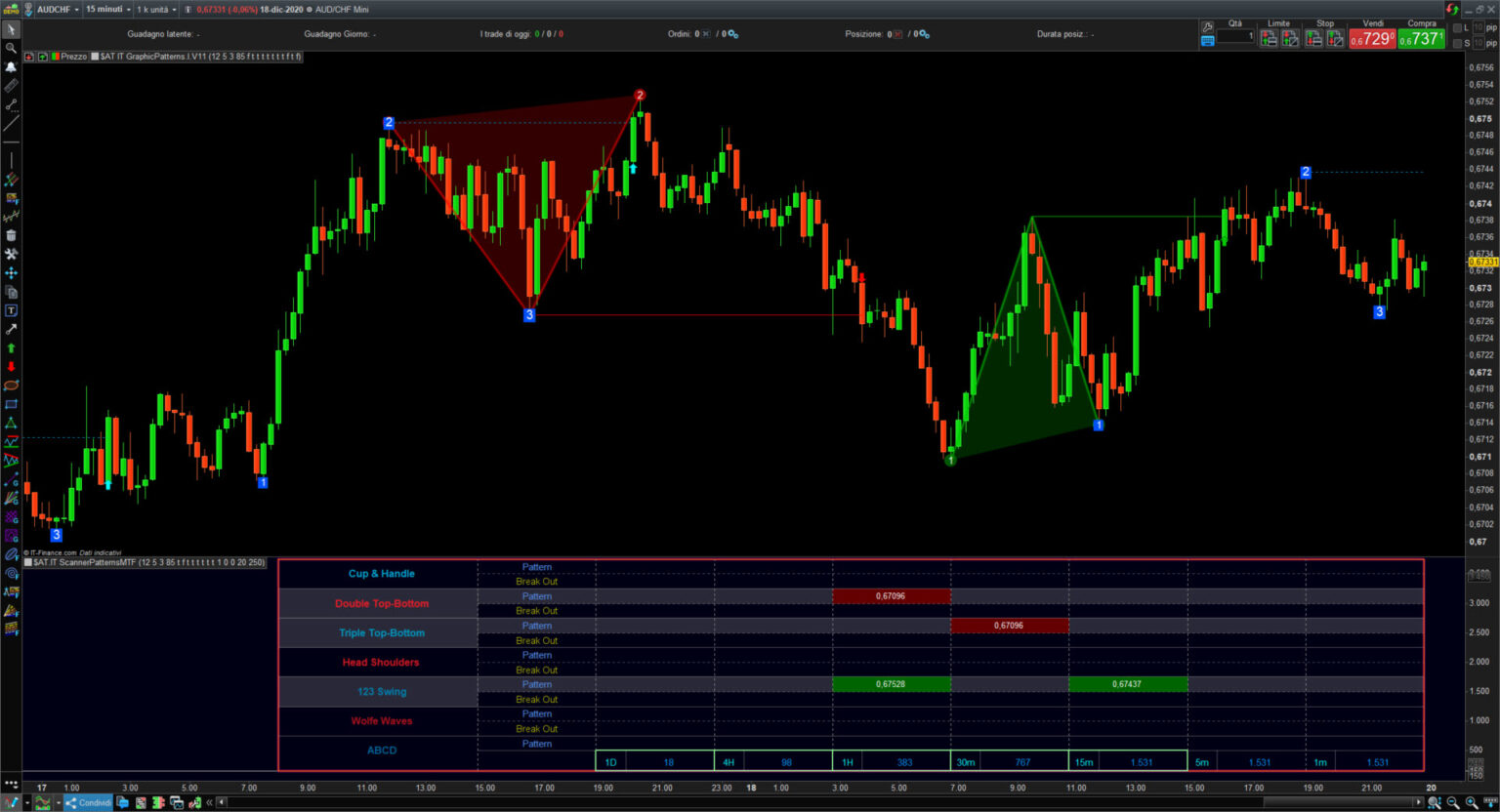This screenshot has width=1500, height=812.
Task: Click the red Vendi sell price button
Action: (x=1371, y=39)
